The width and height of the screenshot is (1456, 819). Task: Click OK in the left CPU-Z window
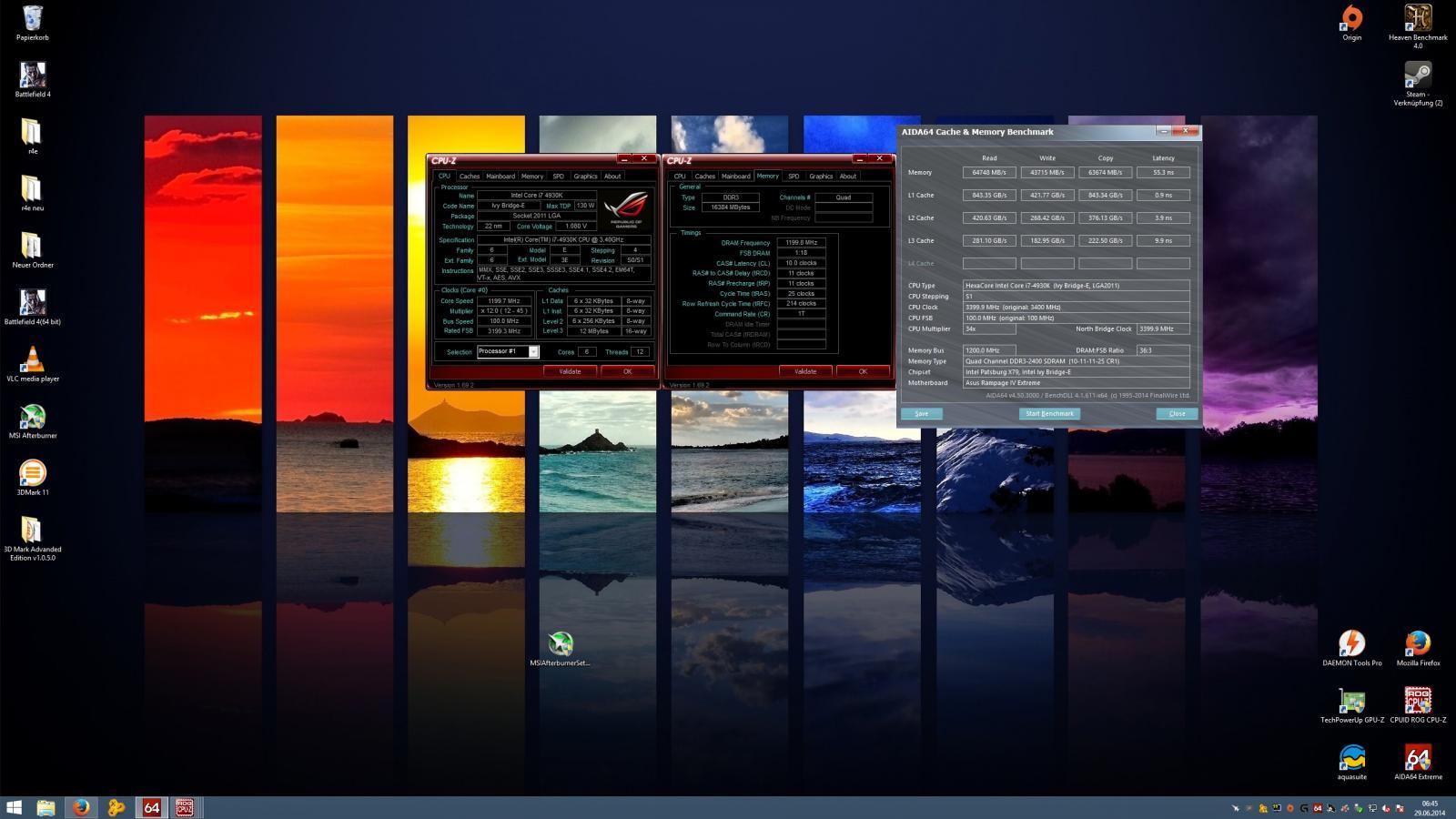[627, 371]
